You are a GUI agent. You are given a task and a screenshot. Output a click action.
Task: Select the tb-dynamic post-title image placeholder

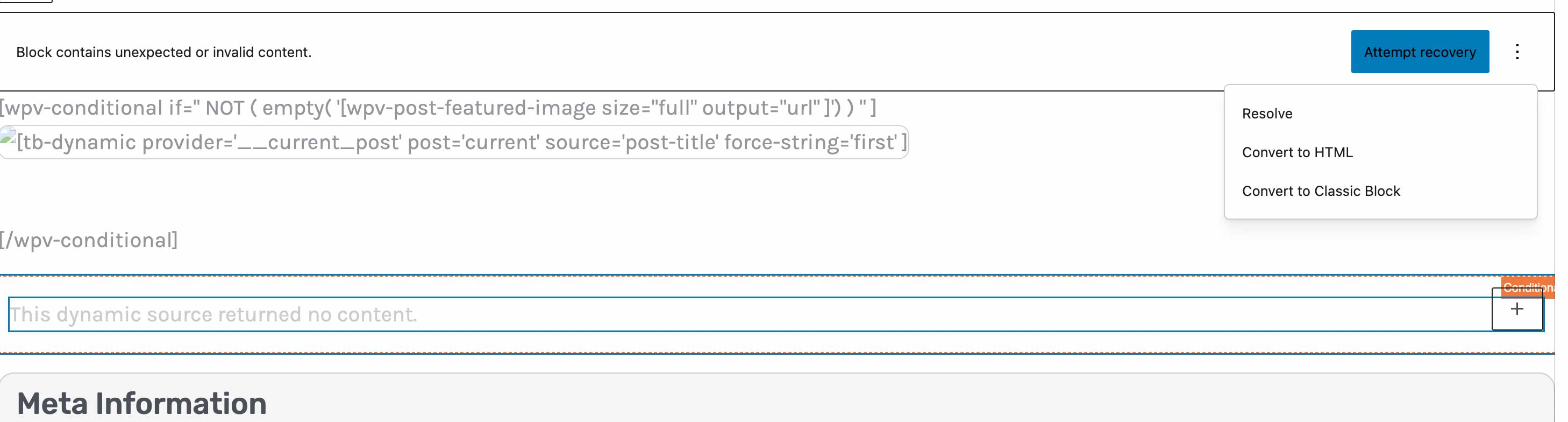click(x=454, y=143)
